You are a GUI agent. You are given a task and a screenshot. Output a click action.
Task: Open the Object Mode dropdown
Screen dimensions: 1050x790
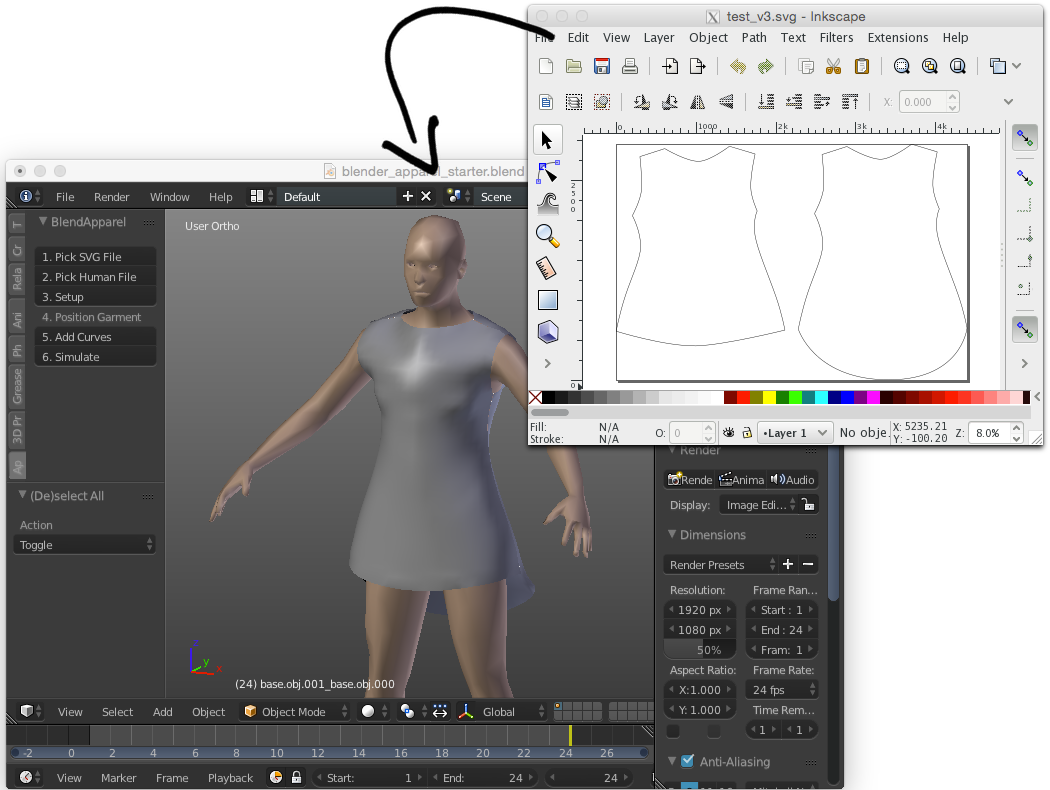pos(297,712)
